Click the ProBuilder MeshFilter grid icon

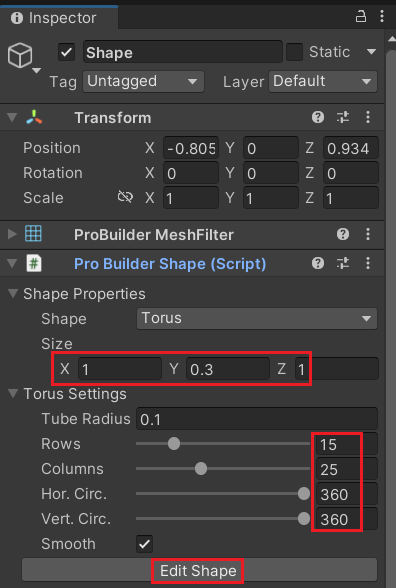(33, 234)
